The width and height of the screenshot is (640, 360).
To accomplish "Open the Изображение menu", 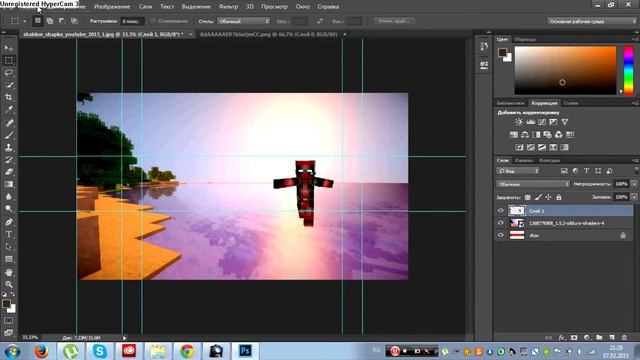I will 112,7.
